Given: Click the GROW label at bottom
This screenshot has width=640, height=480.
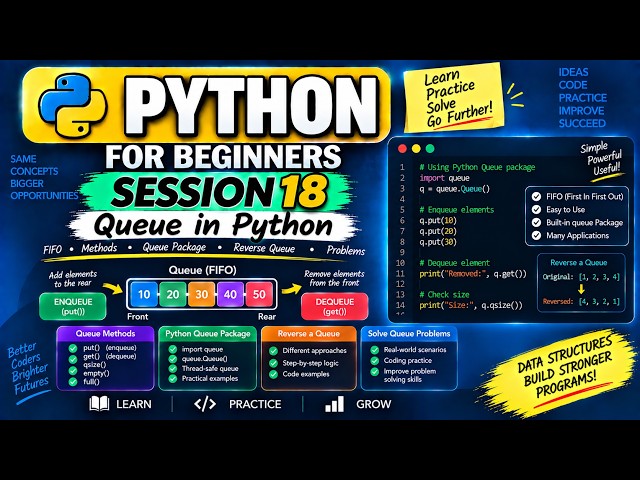Looking at the screenshot, I should pyautogui.click(x=373, y=404).
